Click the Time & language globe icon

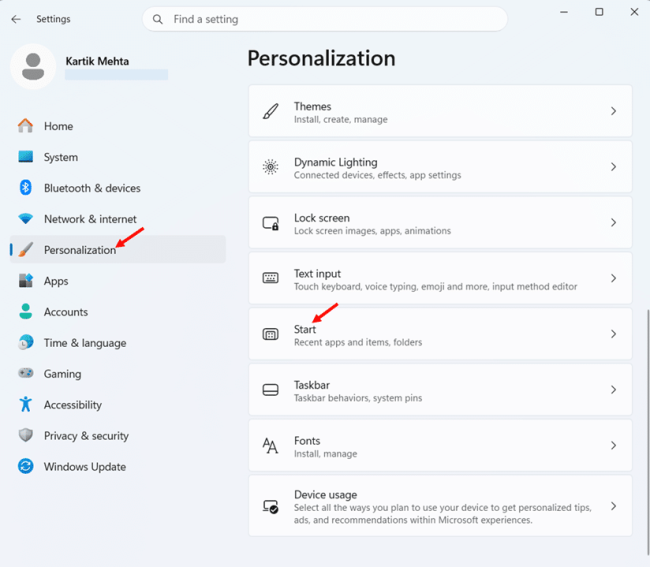point(25,342)
